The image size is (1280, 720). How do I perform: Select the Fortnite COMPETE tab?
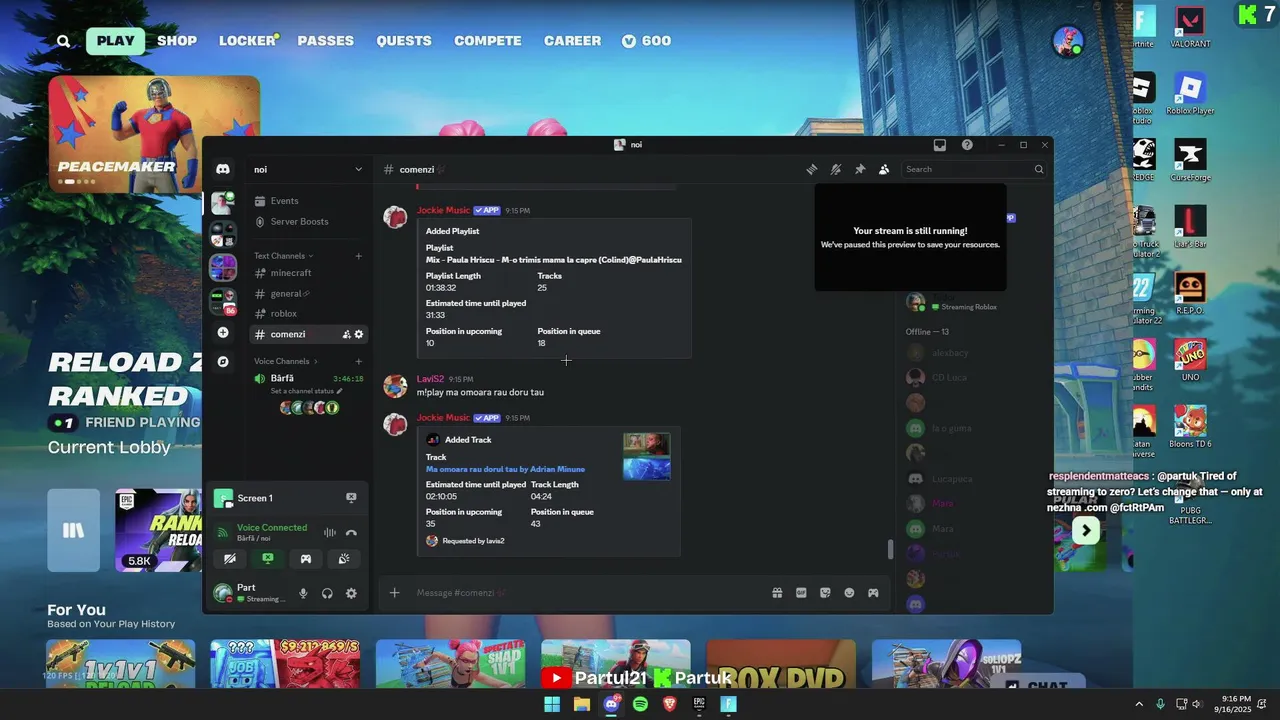point(488,41)
